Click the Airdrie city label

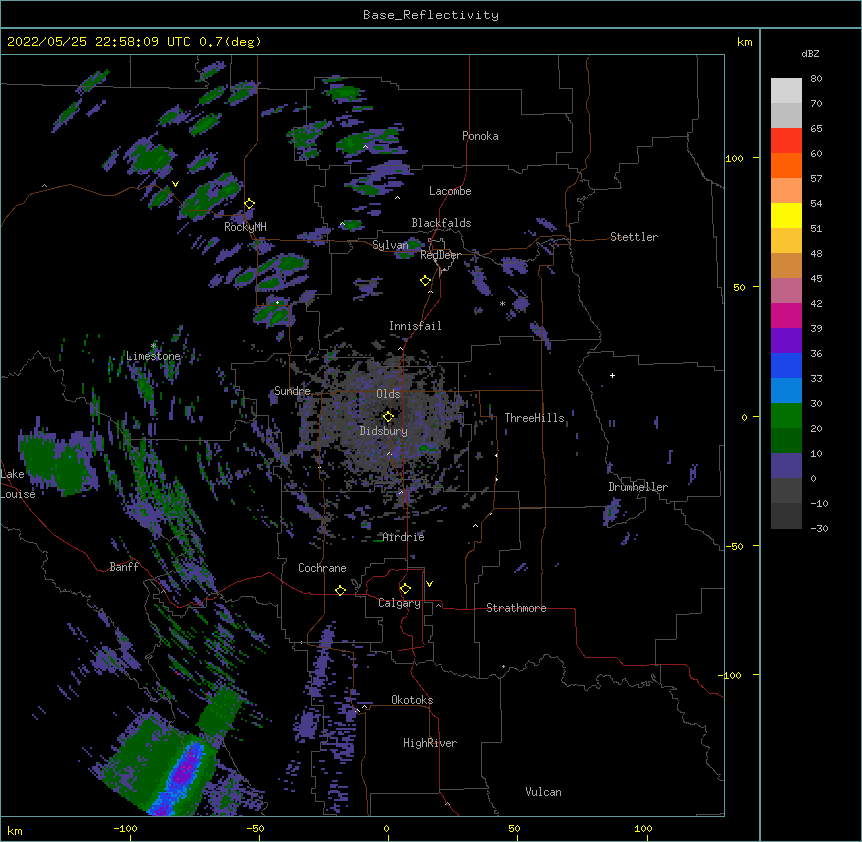pos(403,537)
